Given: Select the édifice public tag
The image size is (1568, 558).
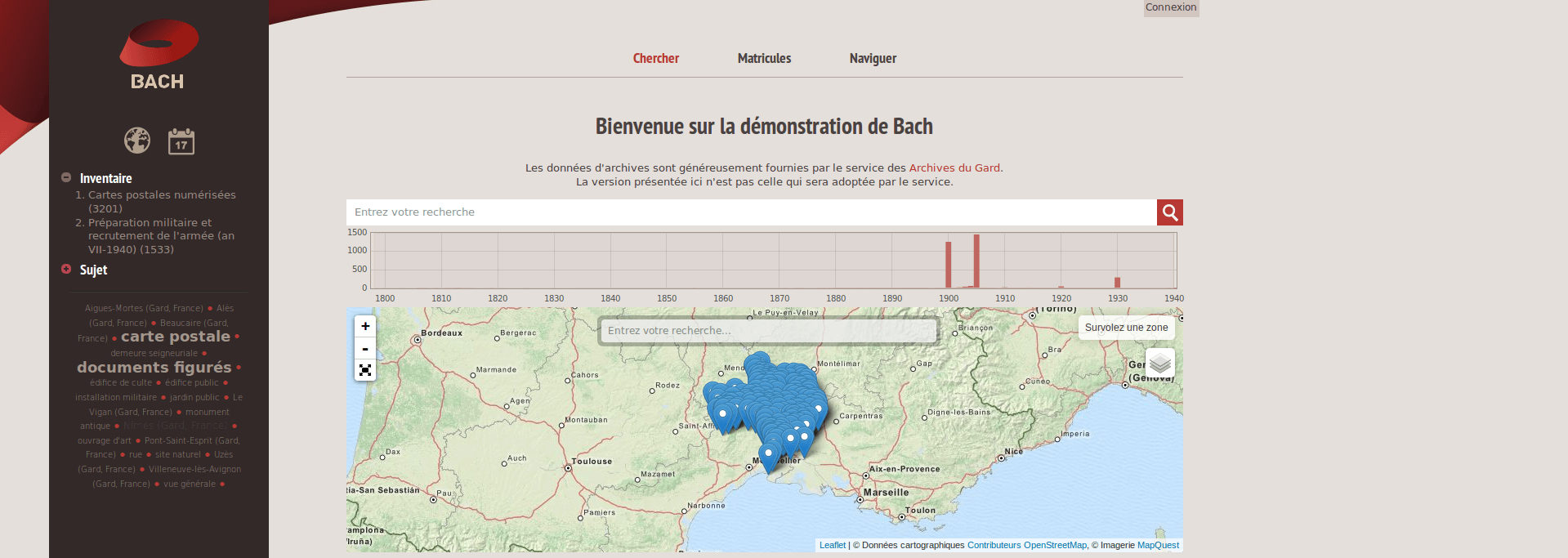Looking at the screenshot, I should (192, 383).
